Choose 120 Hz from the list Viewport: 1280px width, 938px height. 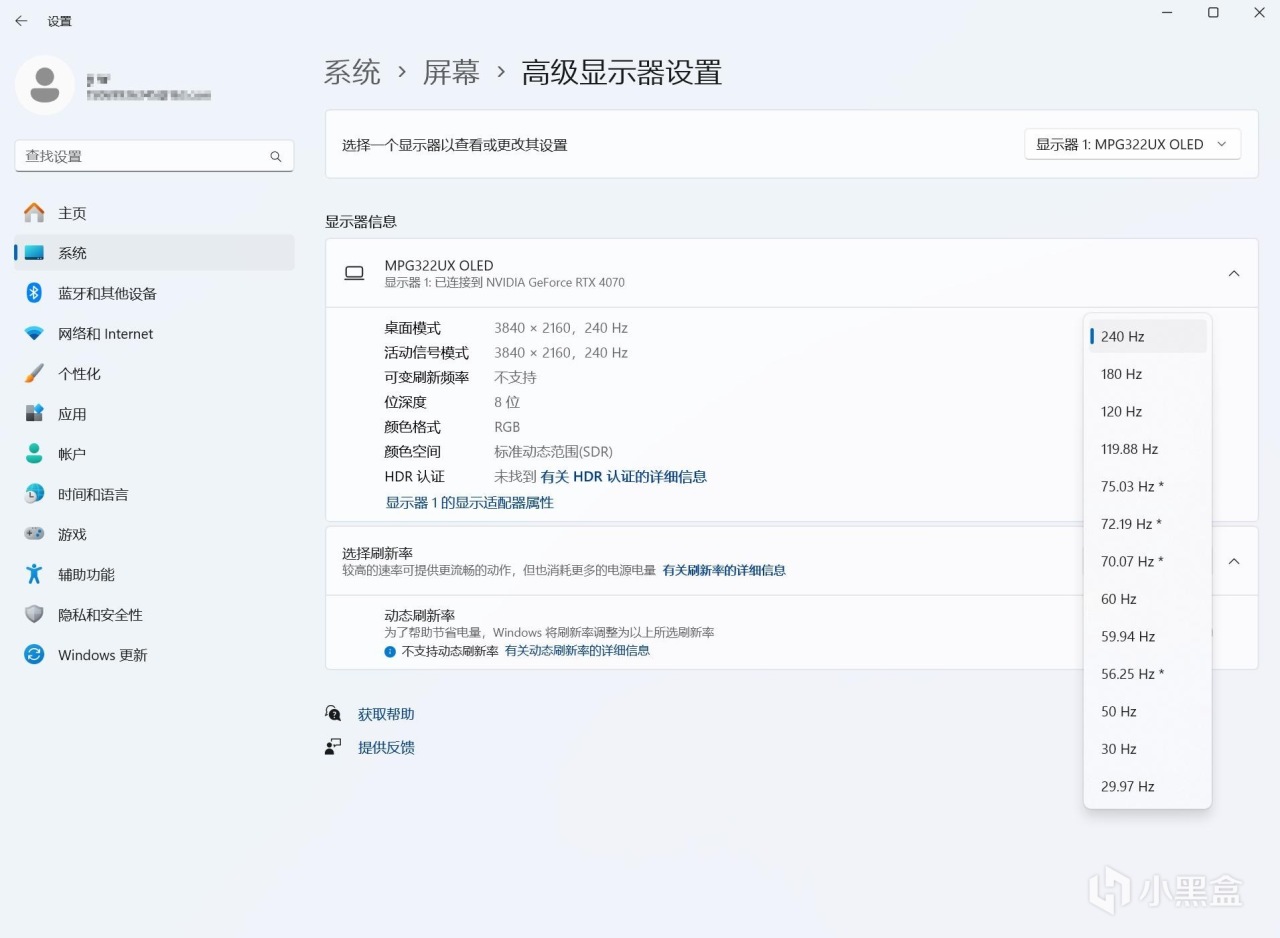pyautogui.click(x=1147, y=411)
